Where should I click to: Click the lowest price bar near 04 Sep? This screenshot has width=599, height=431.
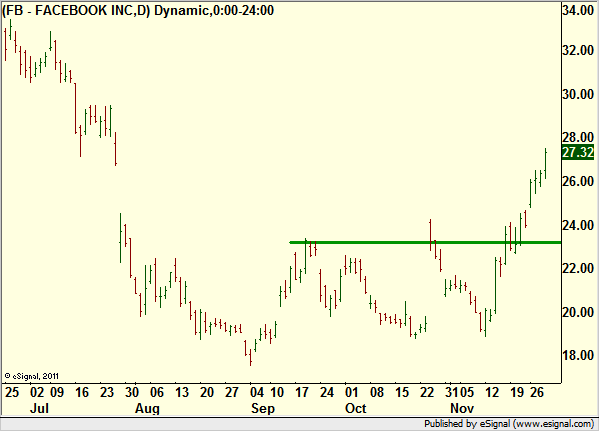pos(250,357)
